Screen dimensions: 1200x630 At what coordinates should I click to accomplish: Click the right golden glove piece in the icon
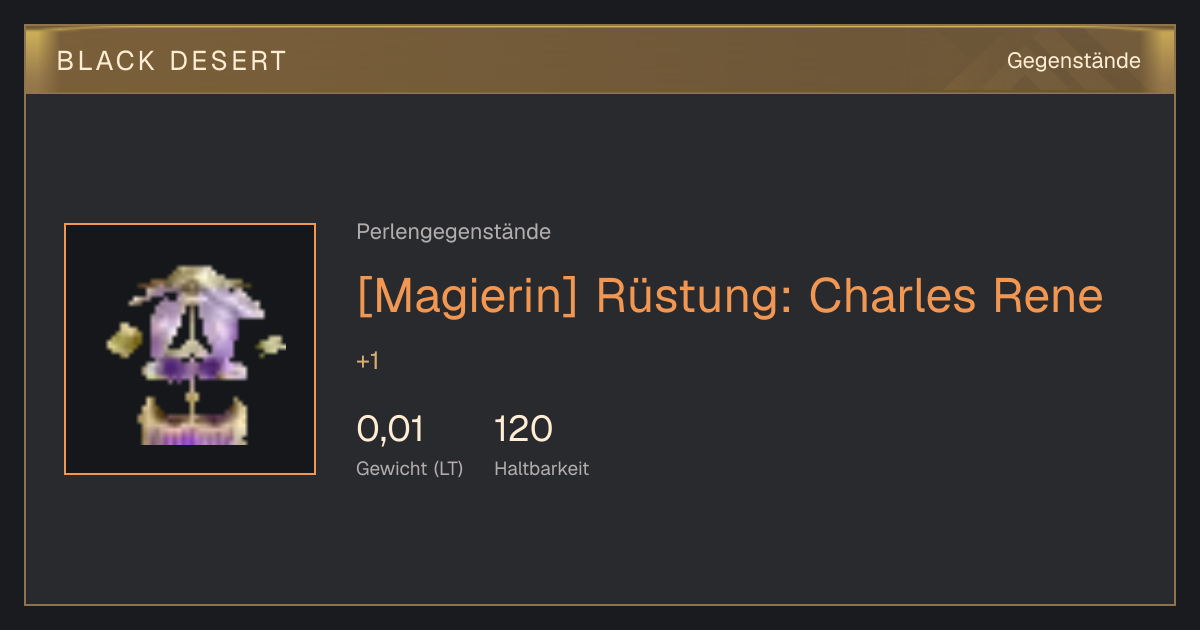click(x=270, y=346)
